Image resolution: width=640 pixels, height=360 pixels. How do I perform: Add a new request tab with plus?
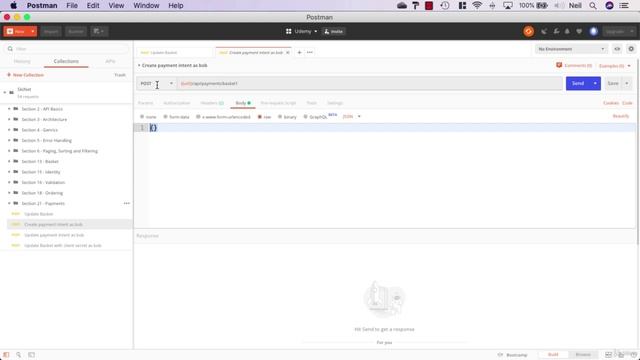[299, 53]
